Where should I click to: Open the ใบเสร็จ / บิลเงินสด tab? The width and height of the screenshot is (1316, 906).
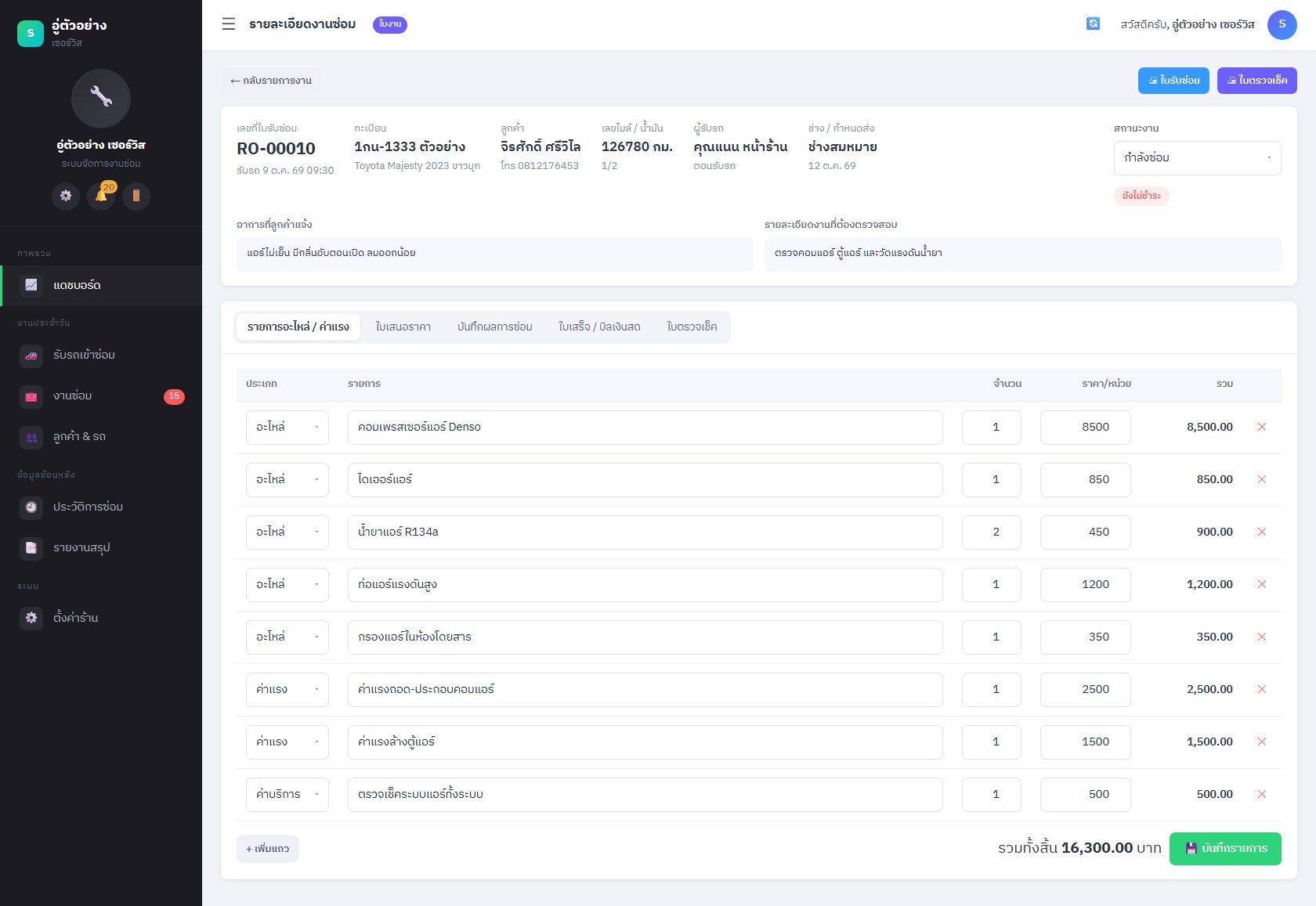tap(599, 327)
